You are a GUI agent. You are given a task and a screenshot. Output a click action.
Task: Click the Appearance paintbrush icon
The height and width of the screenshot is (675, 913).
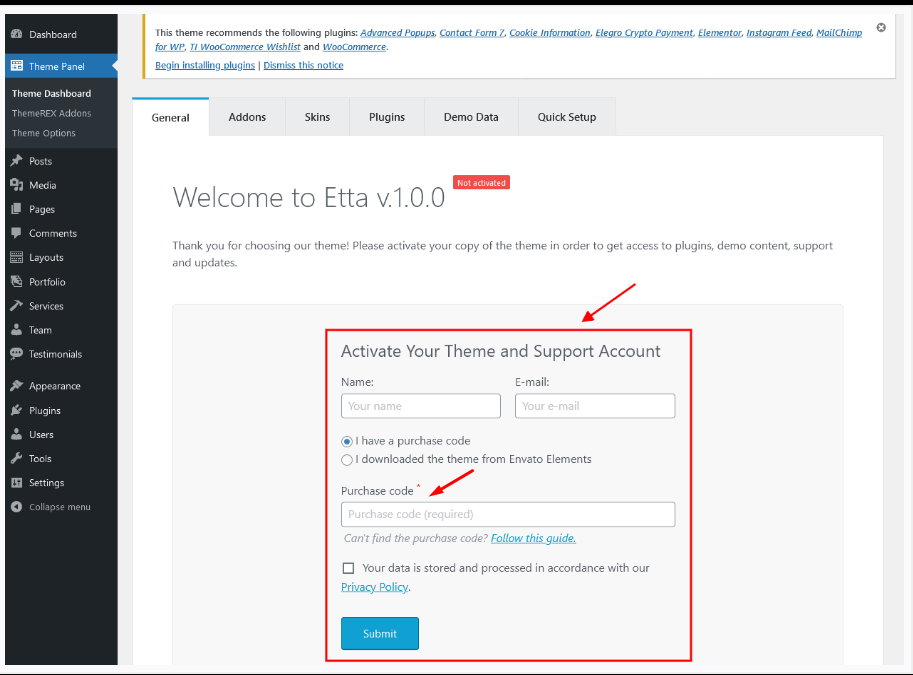coord(16,386)
